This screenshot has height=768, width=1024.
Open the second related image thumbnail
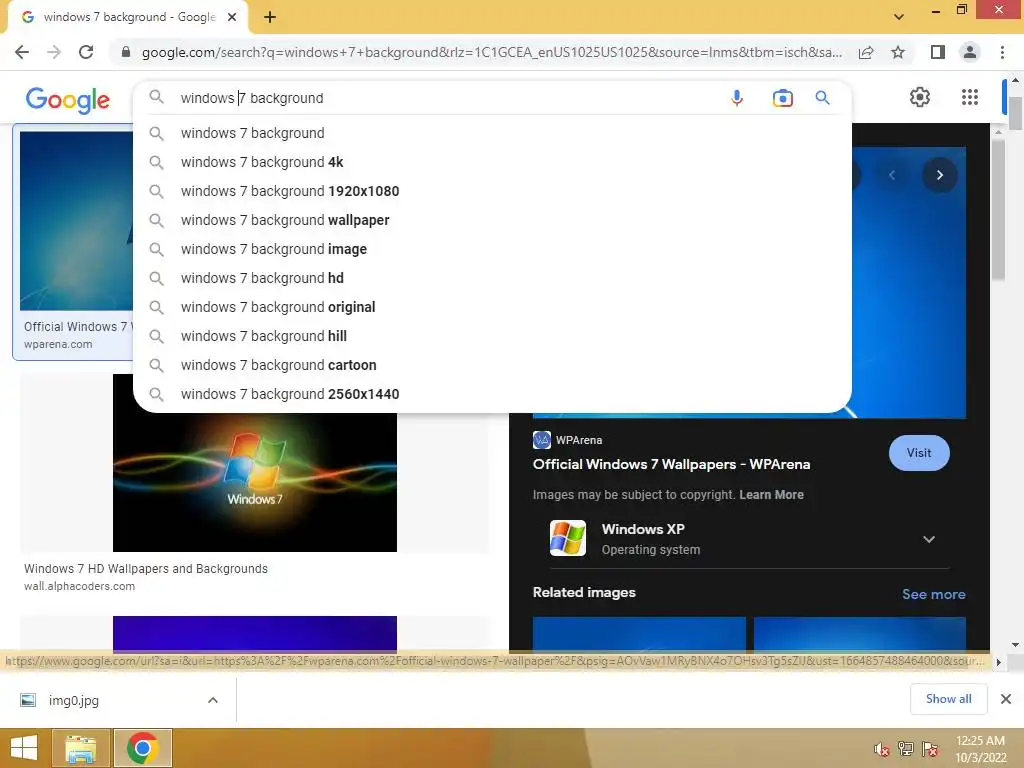point(859,634)
